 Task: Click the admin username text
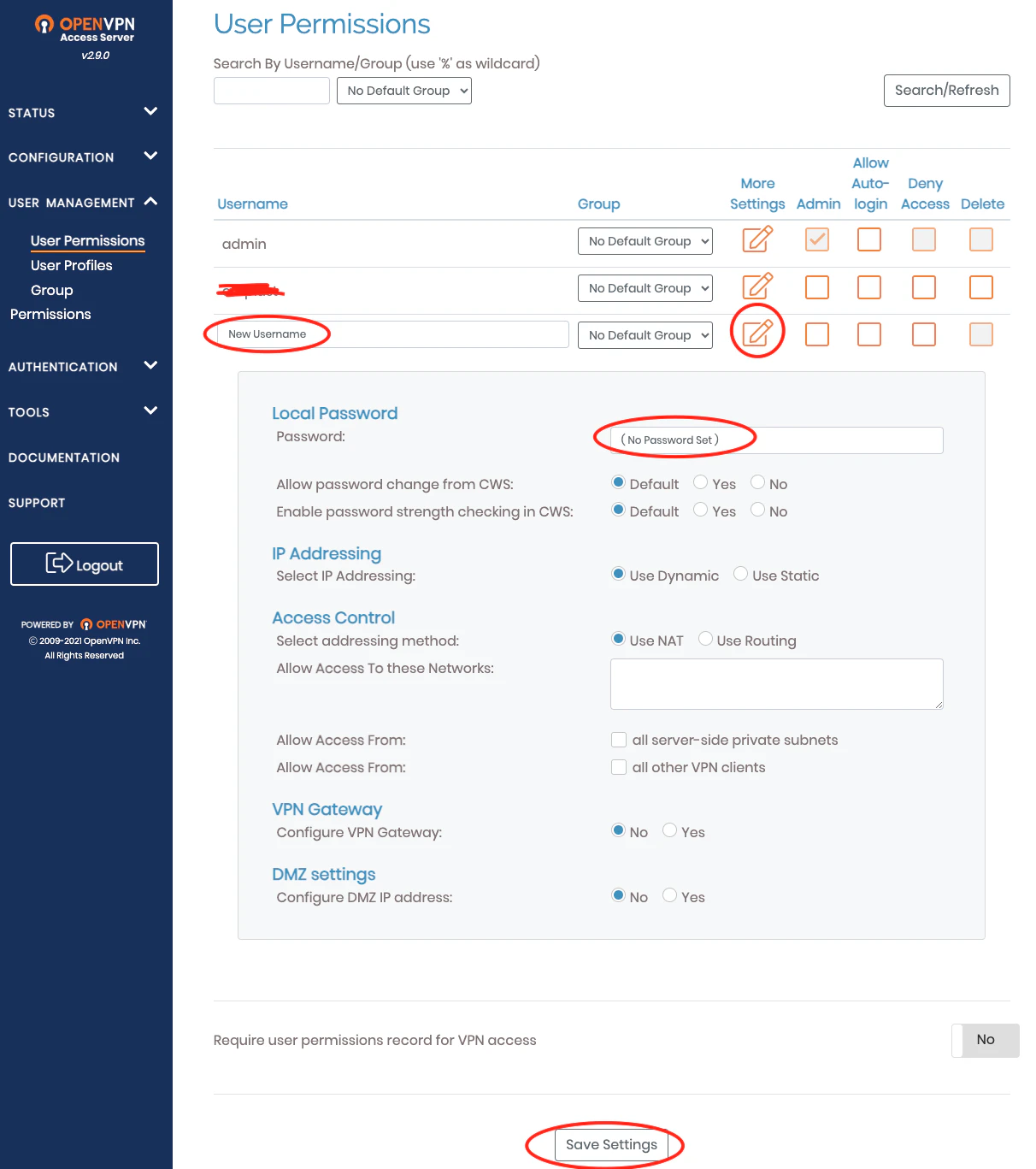[x=244, y=244]
